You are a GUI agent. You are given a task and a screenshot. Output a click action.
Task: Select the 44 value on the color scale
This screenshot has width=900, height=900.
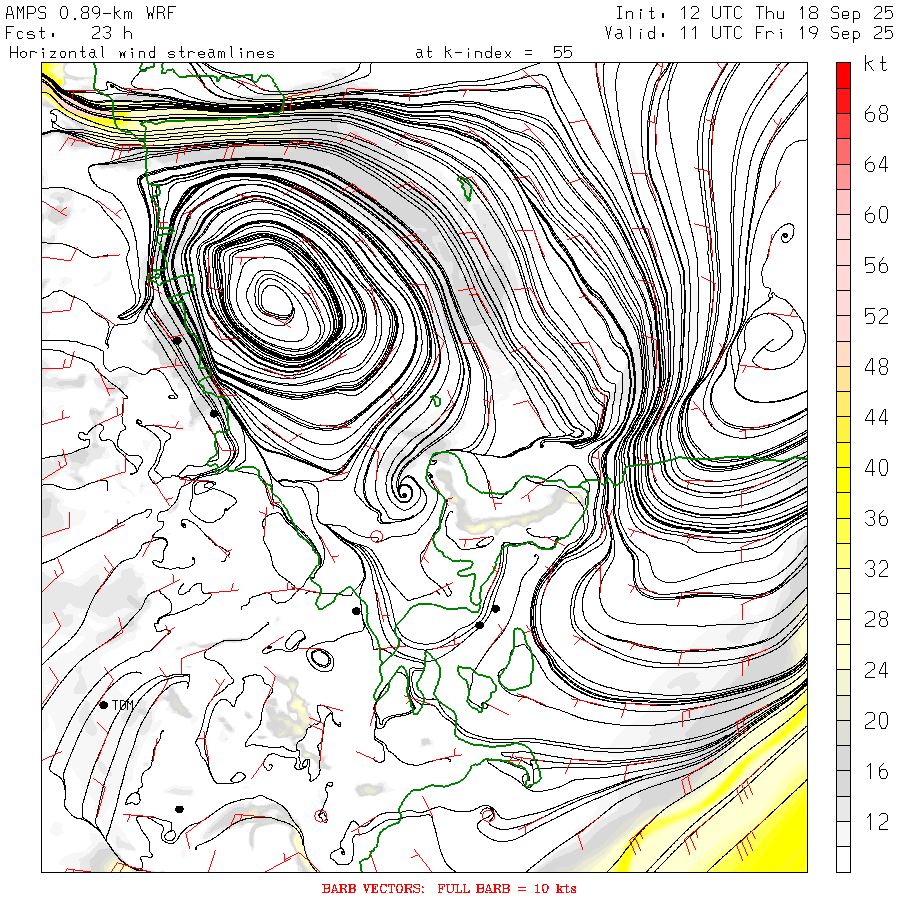point(876,417)
